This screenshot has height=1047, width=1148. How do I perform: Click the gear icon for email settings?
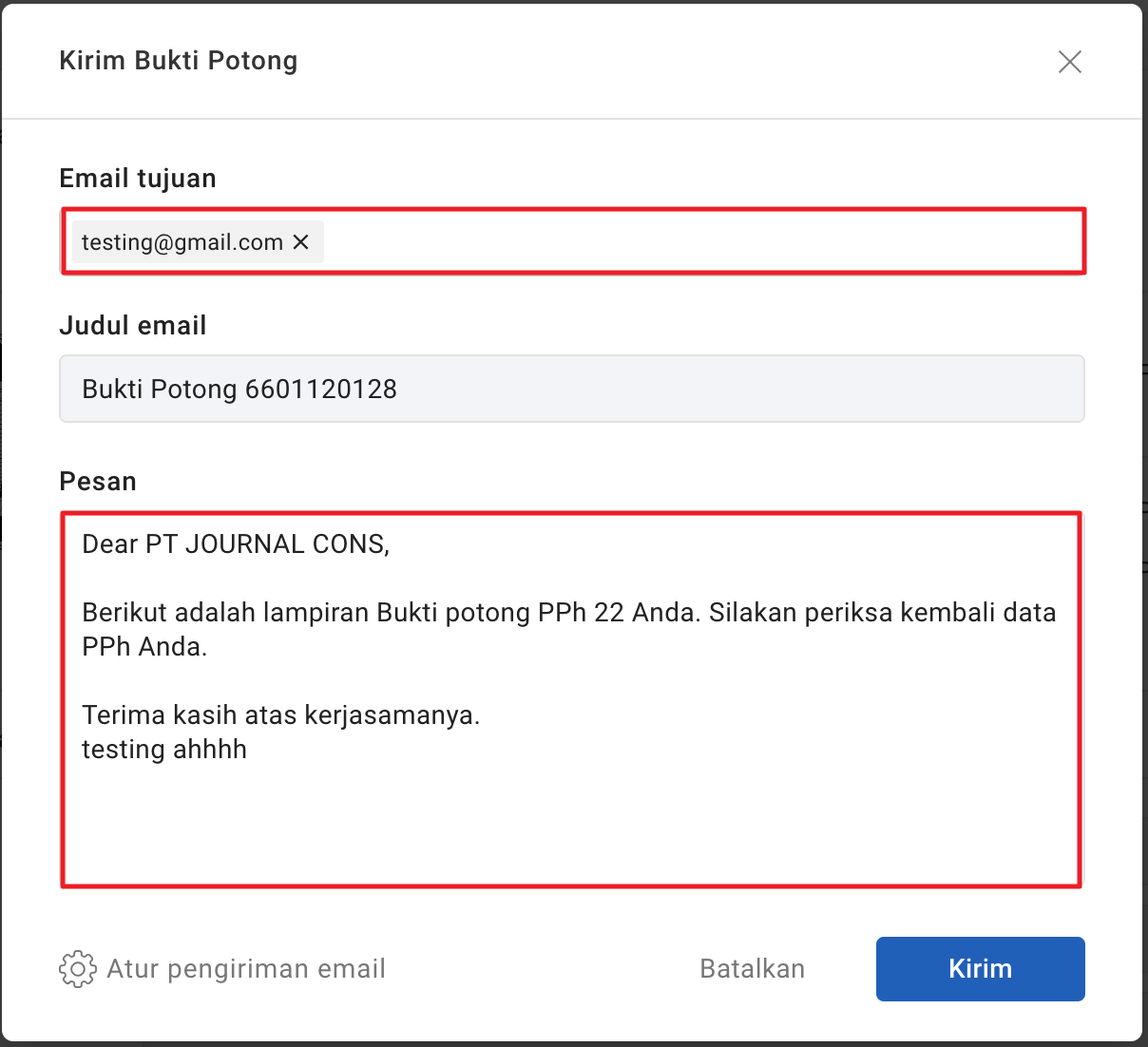(x=77, y=969)
